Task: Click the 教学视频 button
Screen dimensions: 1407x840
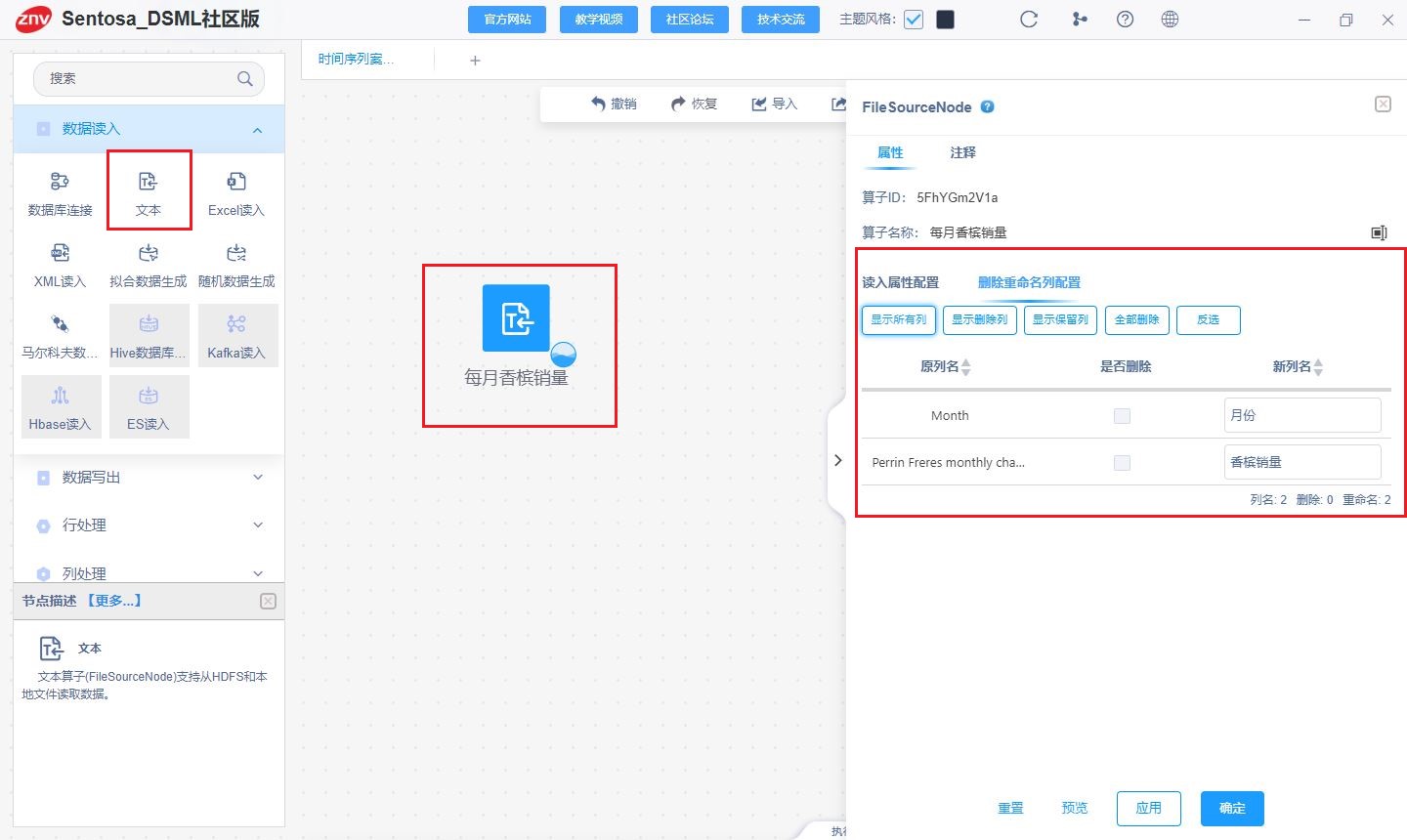Action: 599,20
